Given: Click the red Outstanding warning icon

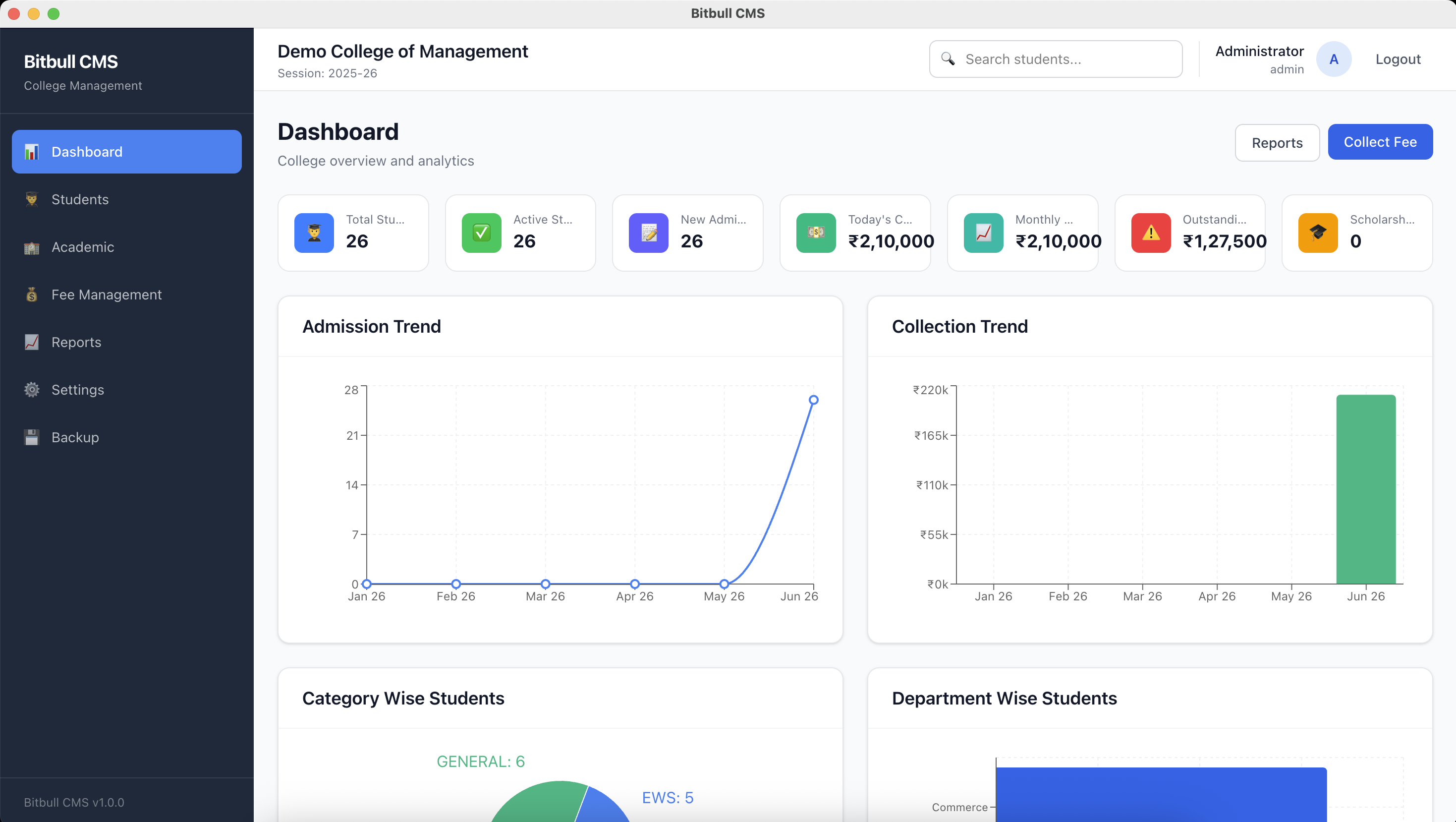Looking at the screenshot, I should coord(1151,233).
